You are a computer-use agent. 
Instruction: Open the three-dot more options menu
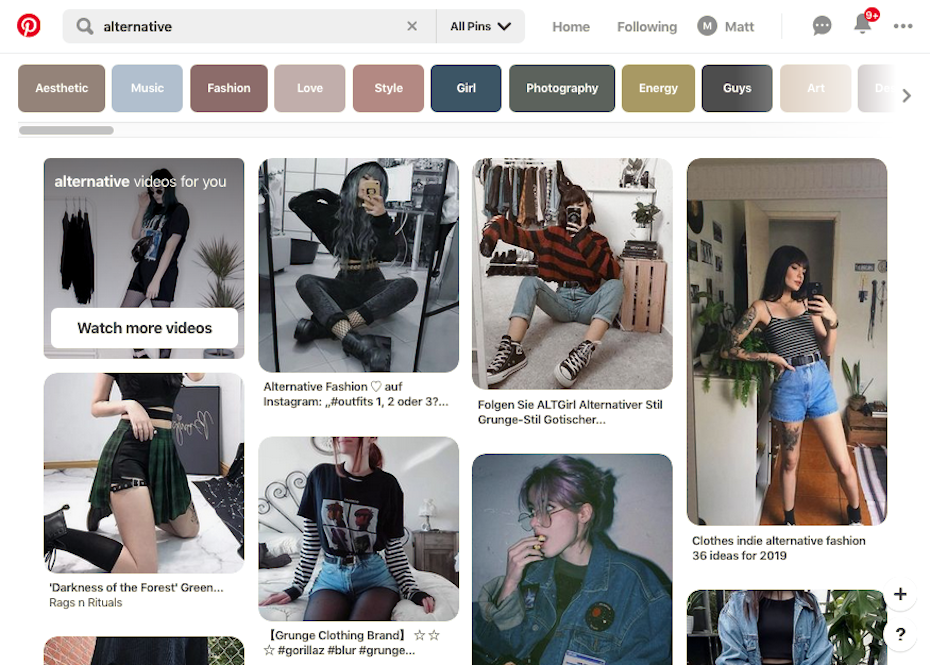(903, 26)
